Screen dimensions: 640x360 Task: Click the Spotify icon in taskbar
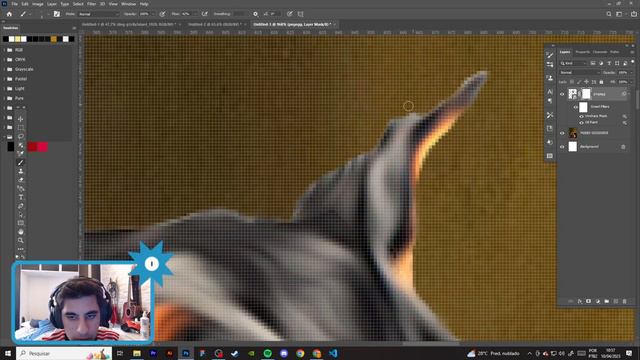(x=268, y=353)
